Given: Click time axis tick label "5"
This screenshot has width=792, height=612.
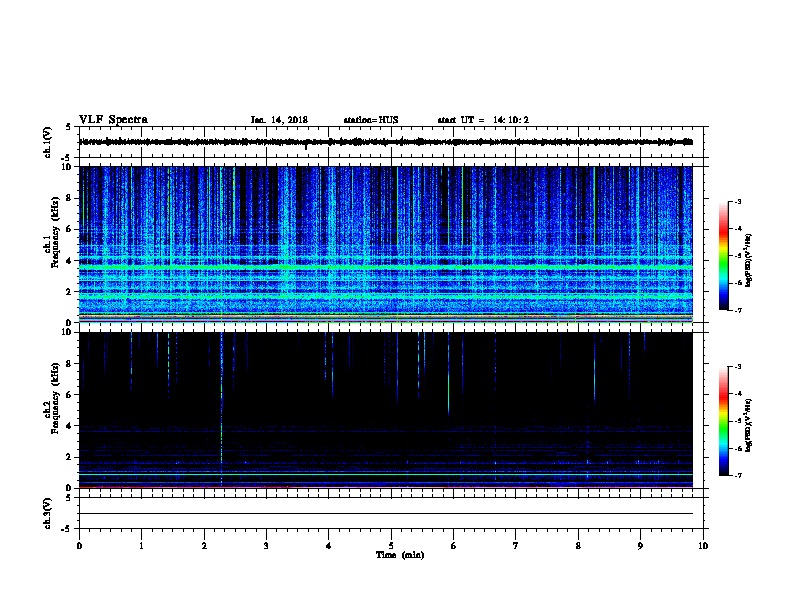Looking at the screenshot, I should coord(391,545).
